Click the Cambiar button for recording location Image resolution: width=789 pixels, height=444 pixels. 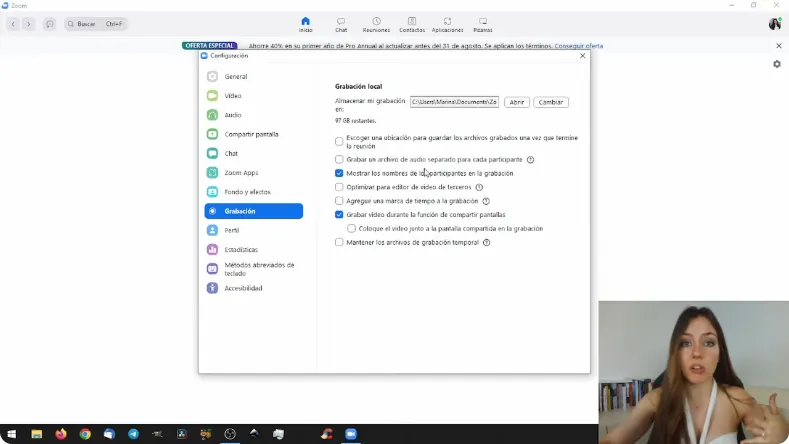point(551,102)
